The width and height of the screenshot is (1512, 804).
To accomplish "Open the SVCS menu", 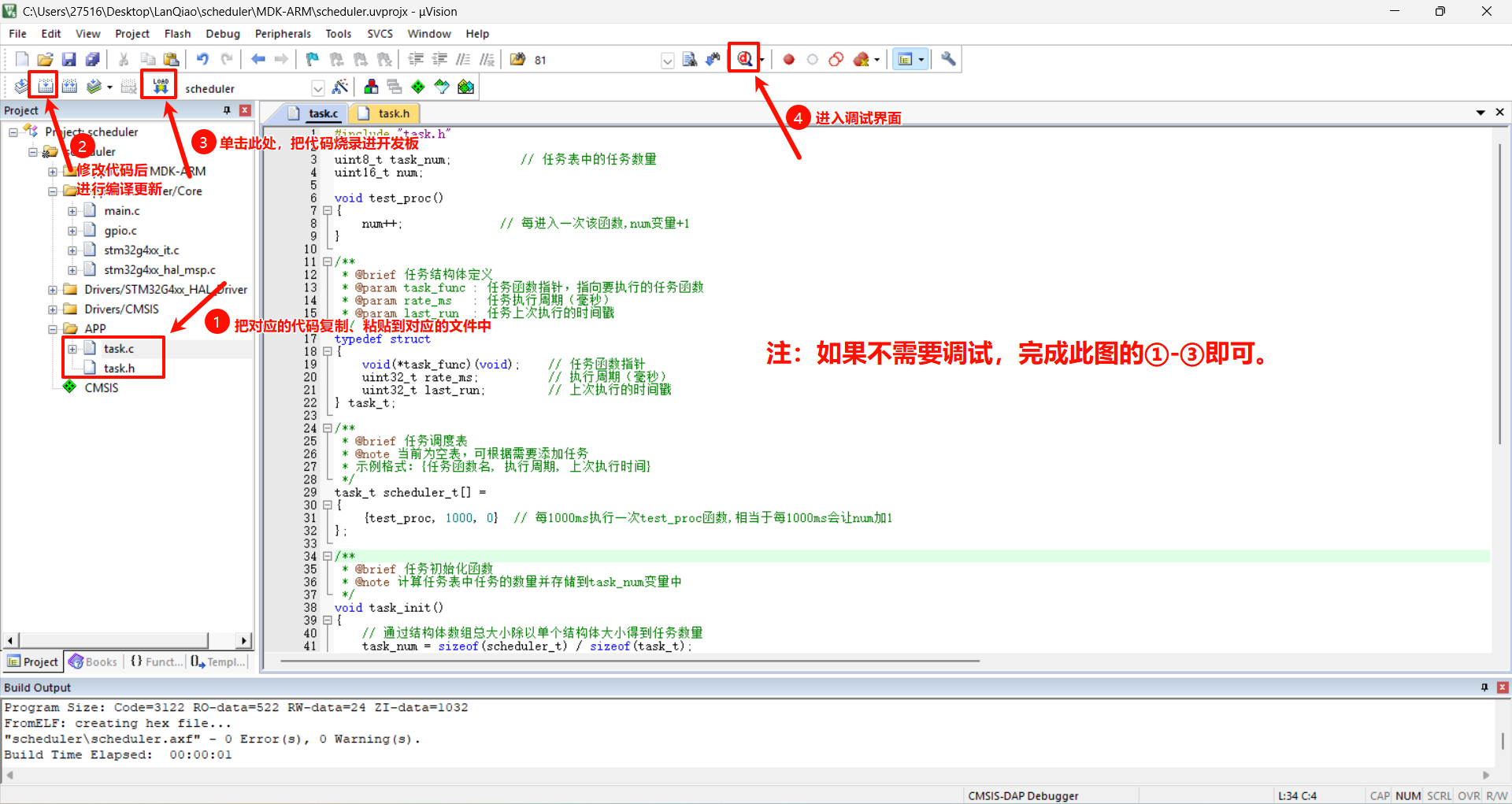I will (380, 34).
